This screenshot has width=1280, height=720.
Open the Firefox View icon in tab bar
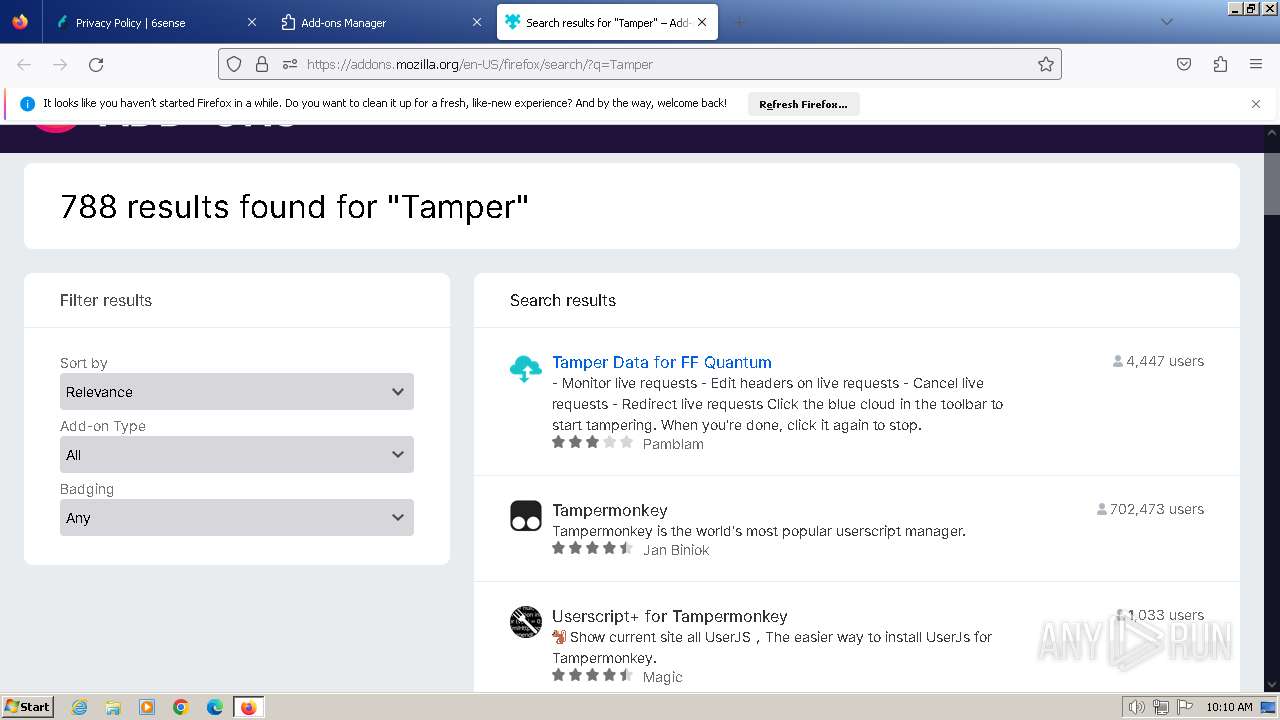tap(20, 22)
